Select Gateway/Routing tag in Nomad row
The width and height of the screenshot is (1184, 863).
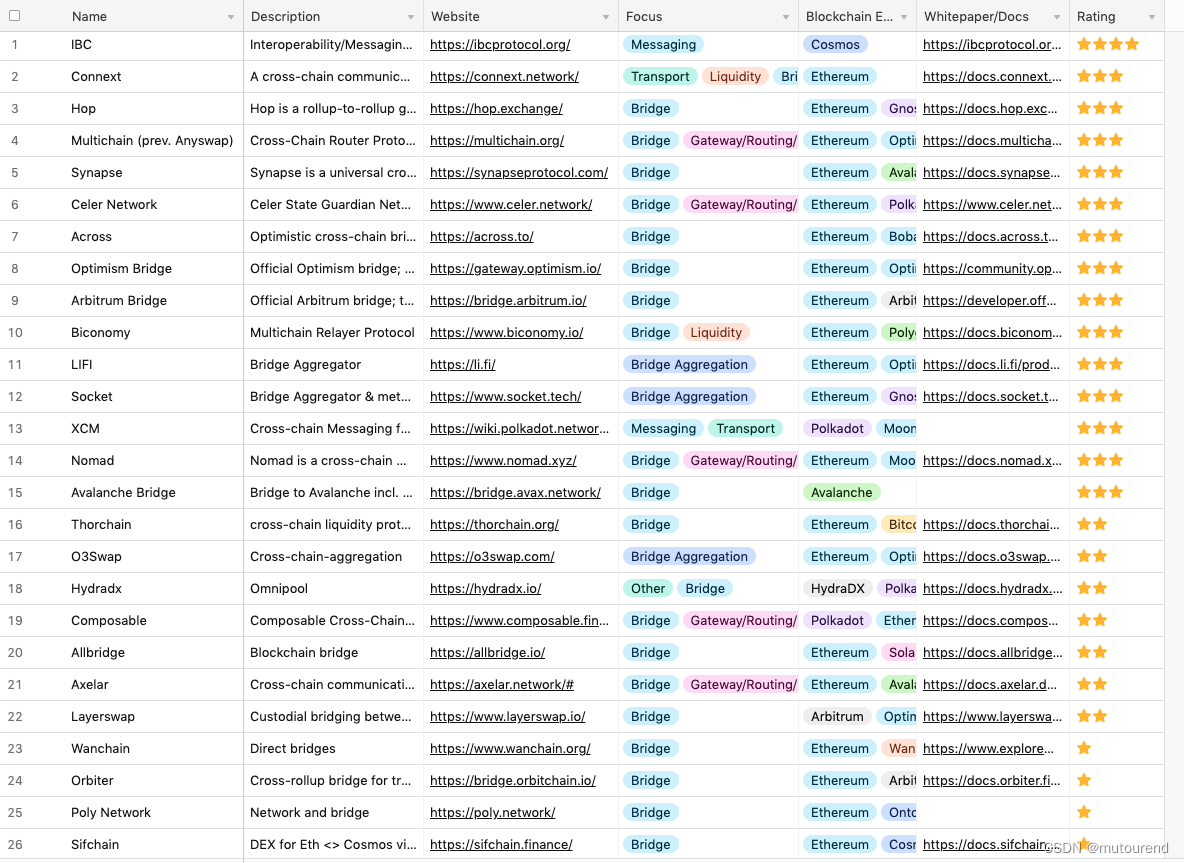coord(741,461)
